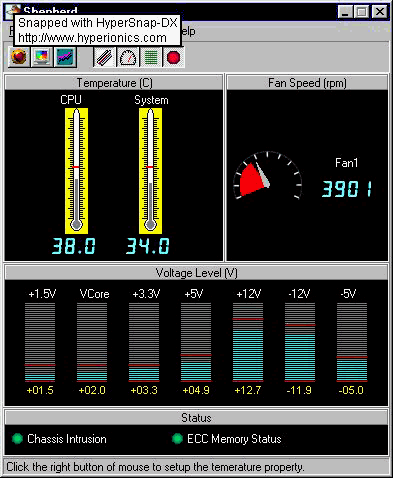The width and height of the screenshot is (393, 478).
Task: Click the Fan1 speed dial gauge
Action: tap(268, 176)
